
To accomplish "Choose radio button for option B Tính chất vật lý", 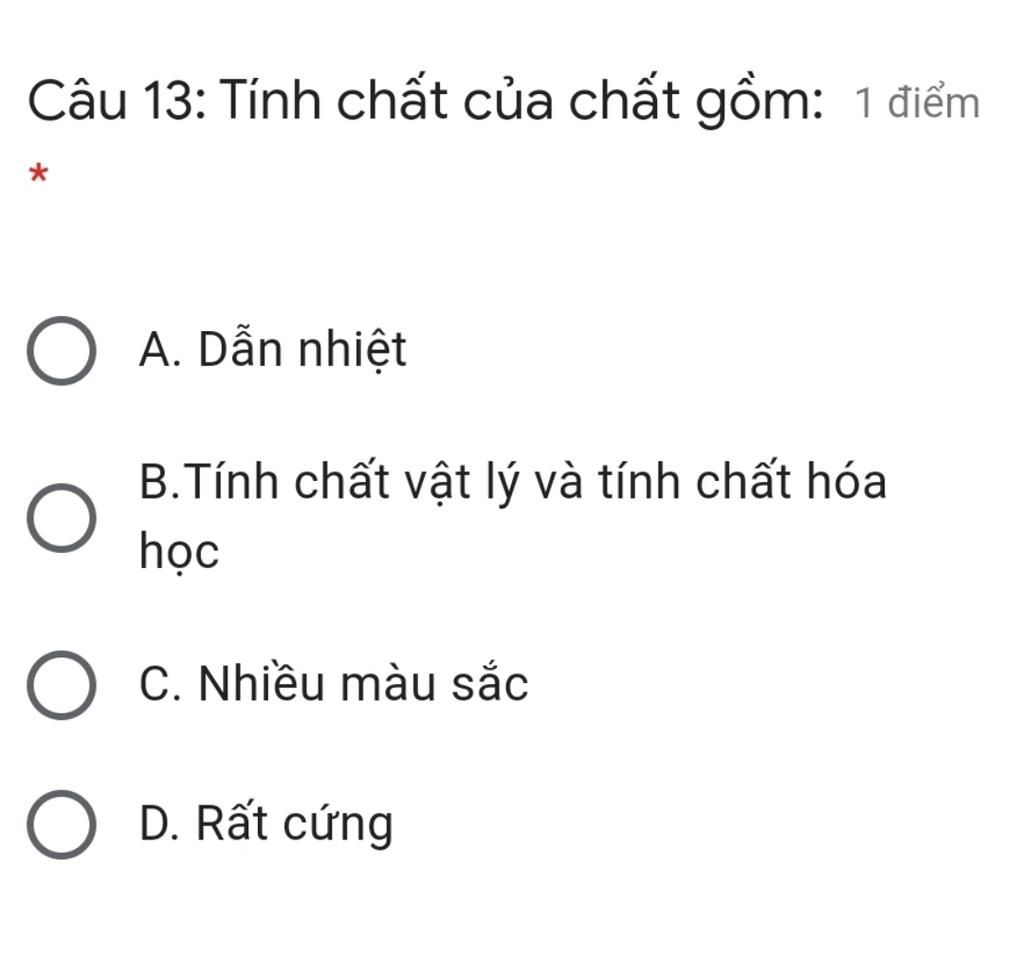I will point(61,518).
